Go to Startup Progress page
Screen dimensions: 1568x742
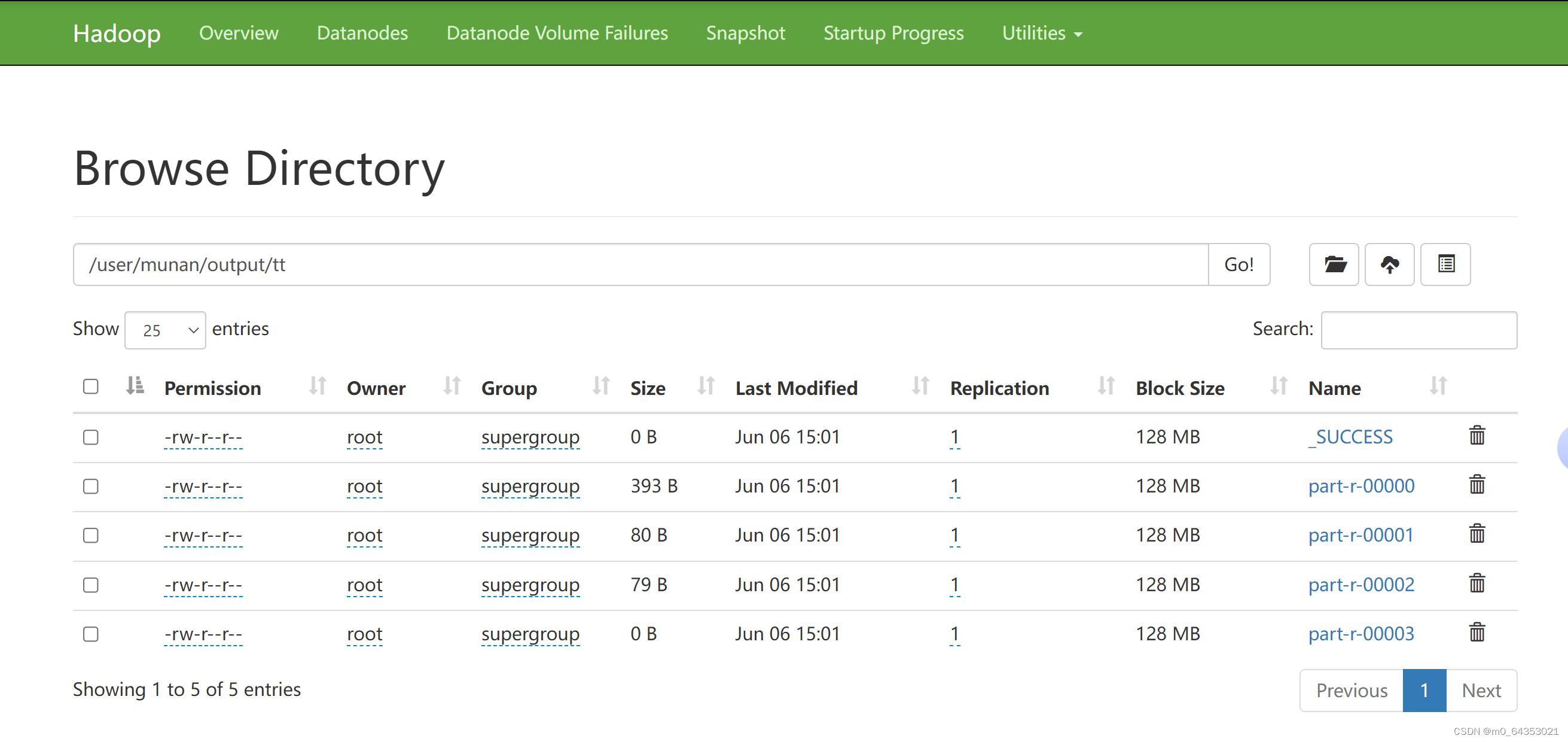[893, 33]
